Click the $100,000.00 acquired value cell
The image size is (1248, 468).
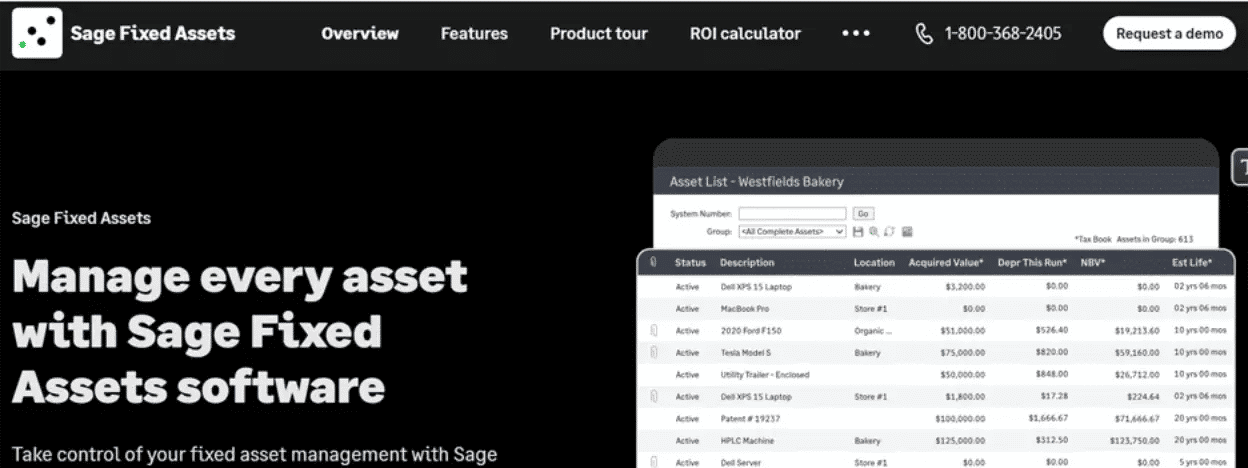pyautogui.click(x=960, y=419)
